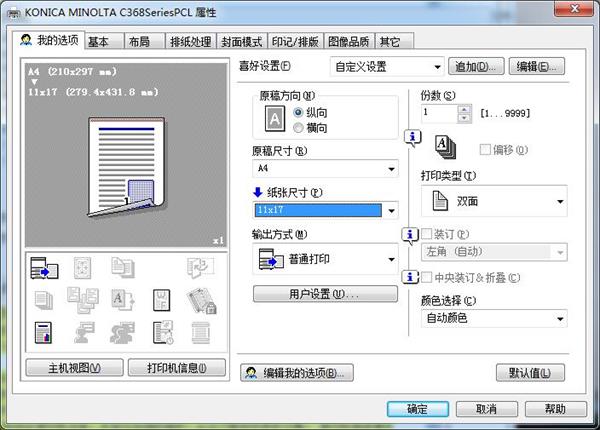Click the grayed stacked documents icon beside the crop-marks icon

[x=123, y=267]
